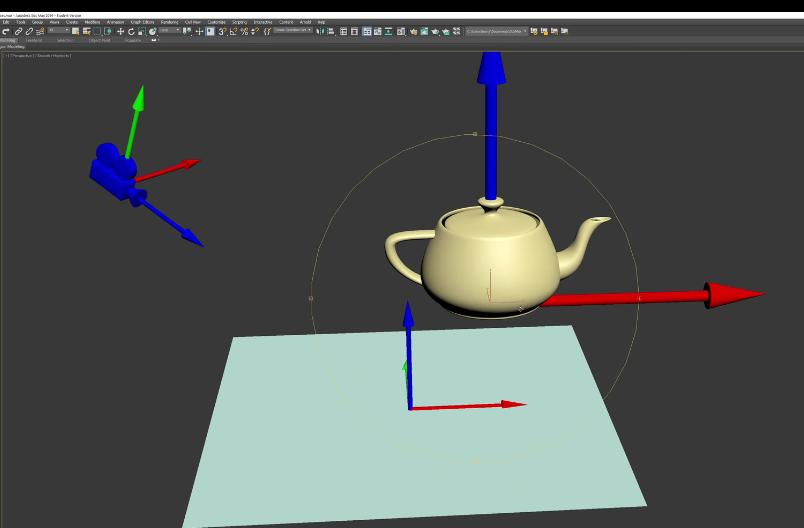Toggle the 3D Snaps button

(x=222, y=31)
